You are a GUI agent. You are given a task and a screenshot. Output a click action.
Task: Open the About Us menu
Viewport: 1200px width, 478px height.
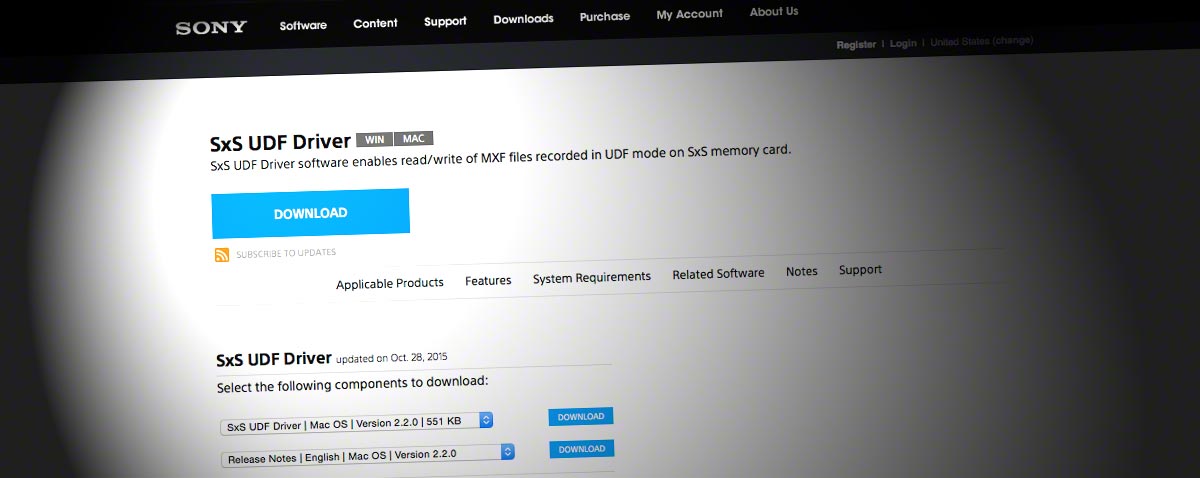click(774, 12)
